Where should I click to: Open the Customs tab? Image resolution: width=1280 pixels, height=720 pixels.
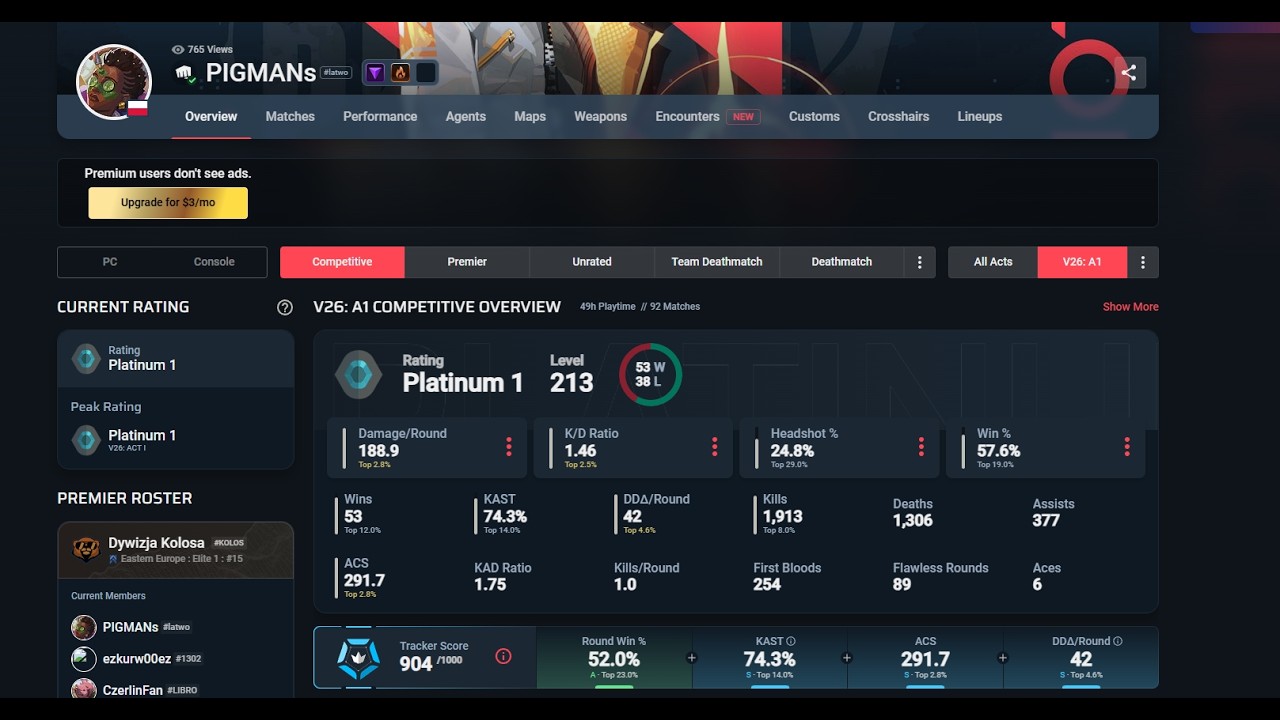814,116
